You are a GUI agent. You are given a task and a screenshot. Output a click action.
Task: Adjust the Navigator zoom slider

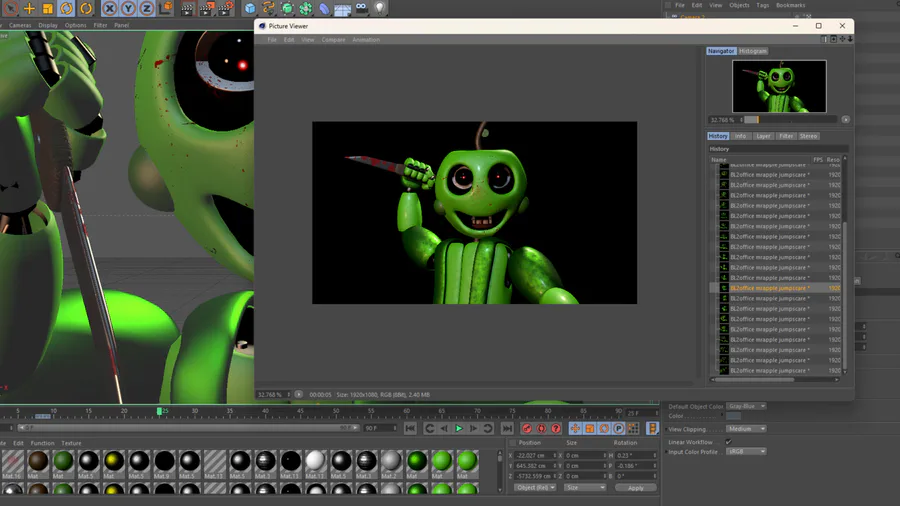[790, 120]
